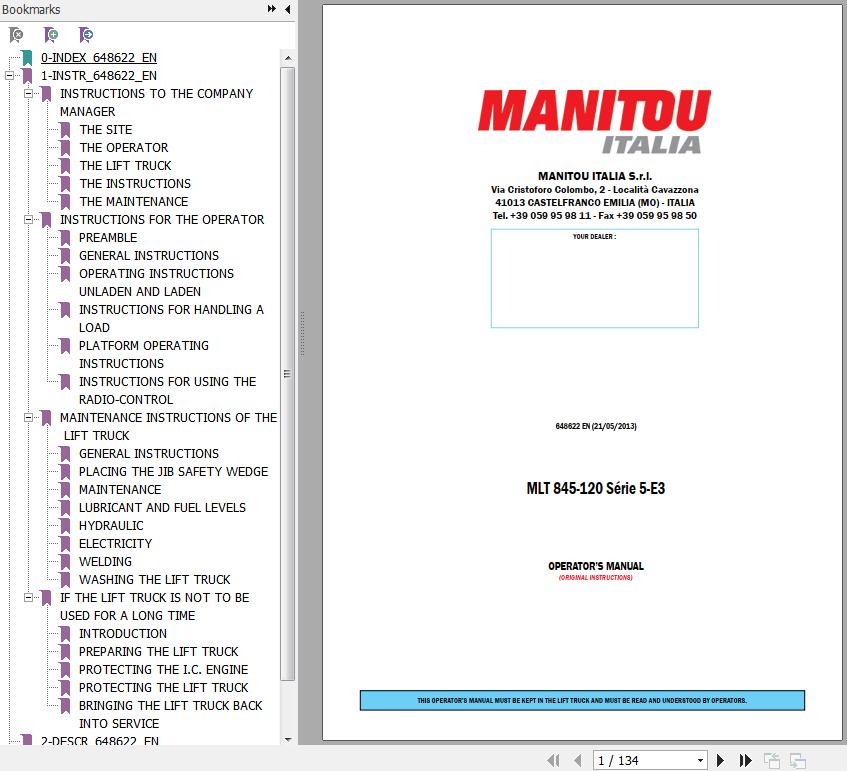Go to previous page arrow

pyautogui.click(x=577, y=760)
